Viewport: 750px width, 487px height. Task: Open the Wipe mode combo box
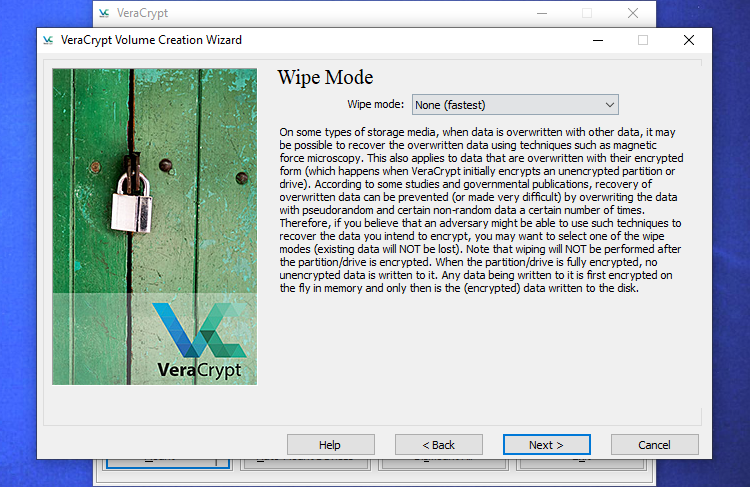pos(514,104)
